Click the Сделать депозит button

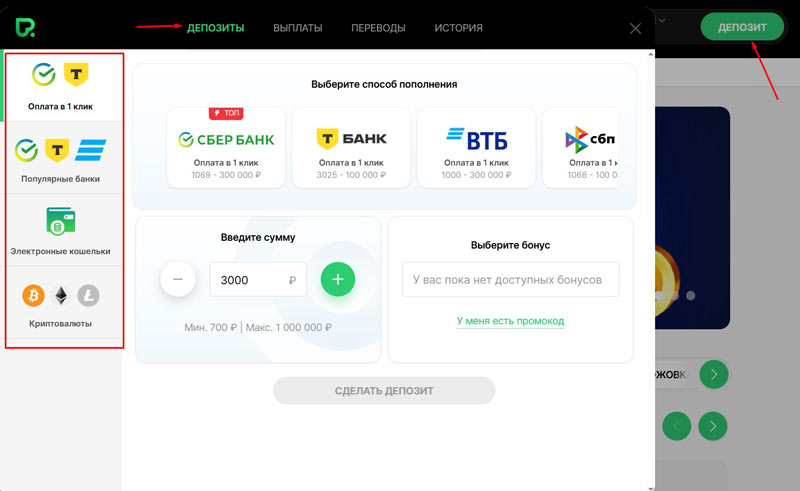tap(384, 391)
